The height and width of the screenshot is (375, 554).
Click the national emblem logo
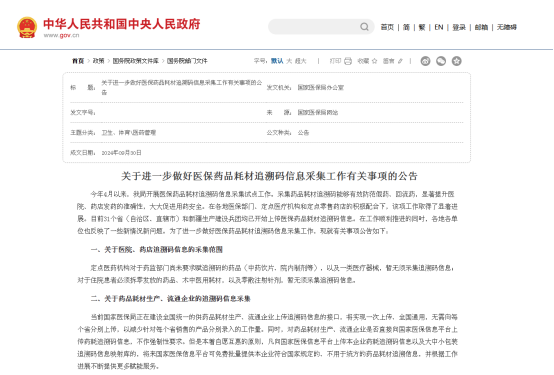[x=27, y=27]
